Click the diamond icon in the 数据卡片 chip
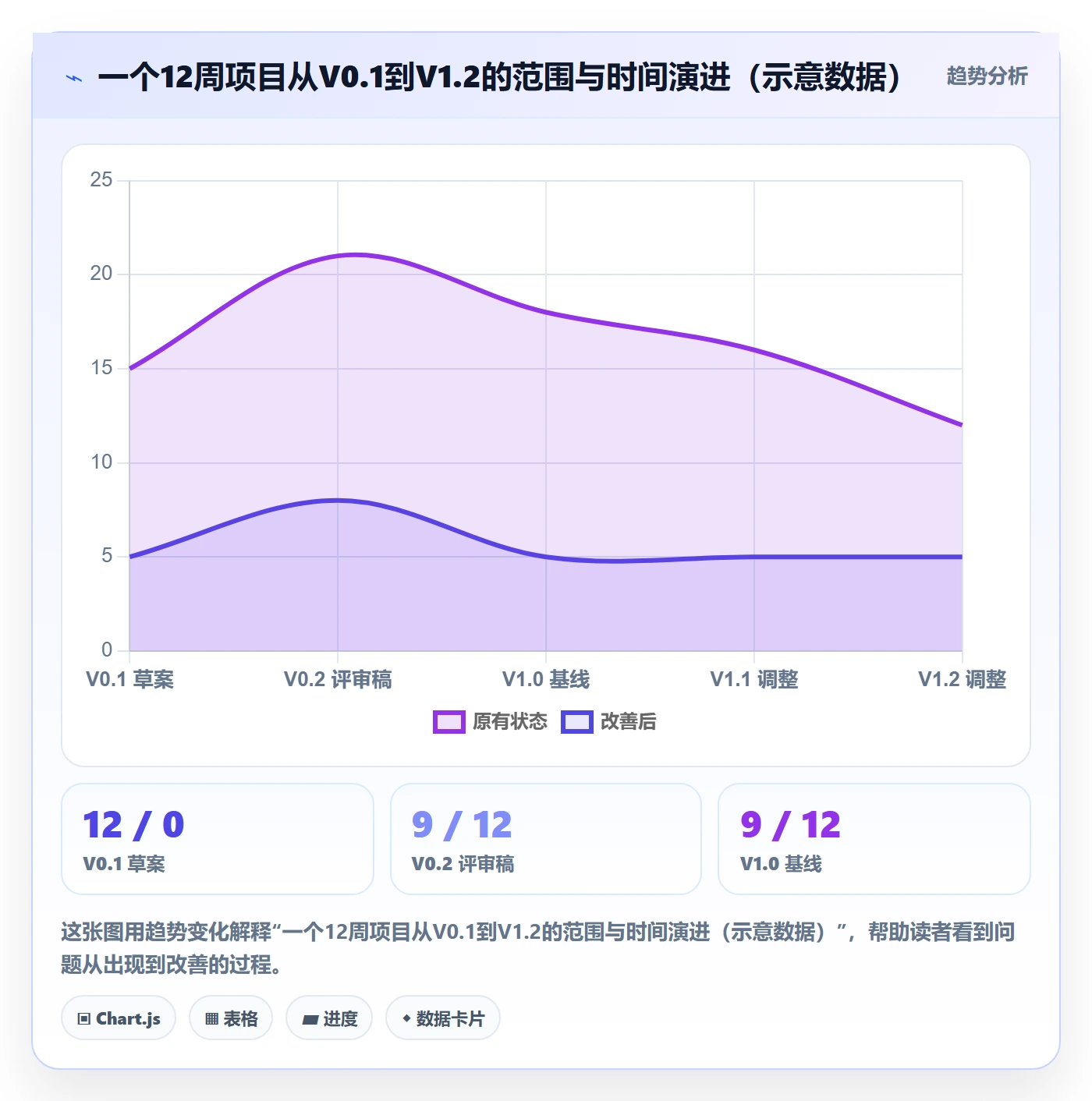 coord(406,1018)
